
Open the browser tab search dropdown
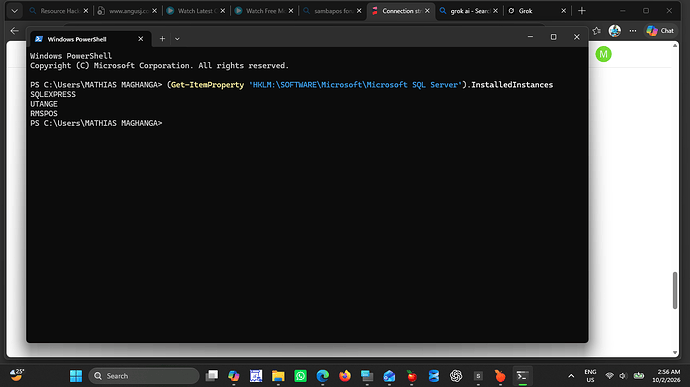click(15, 11)
